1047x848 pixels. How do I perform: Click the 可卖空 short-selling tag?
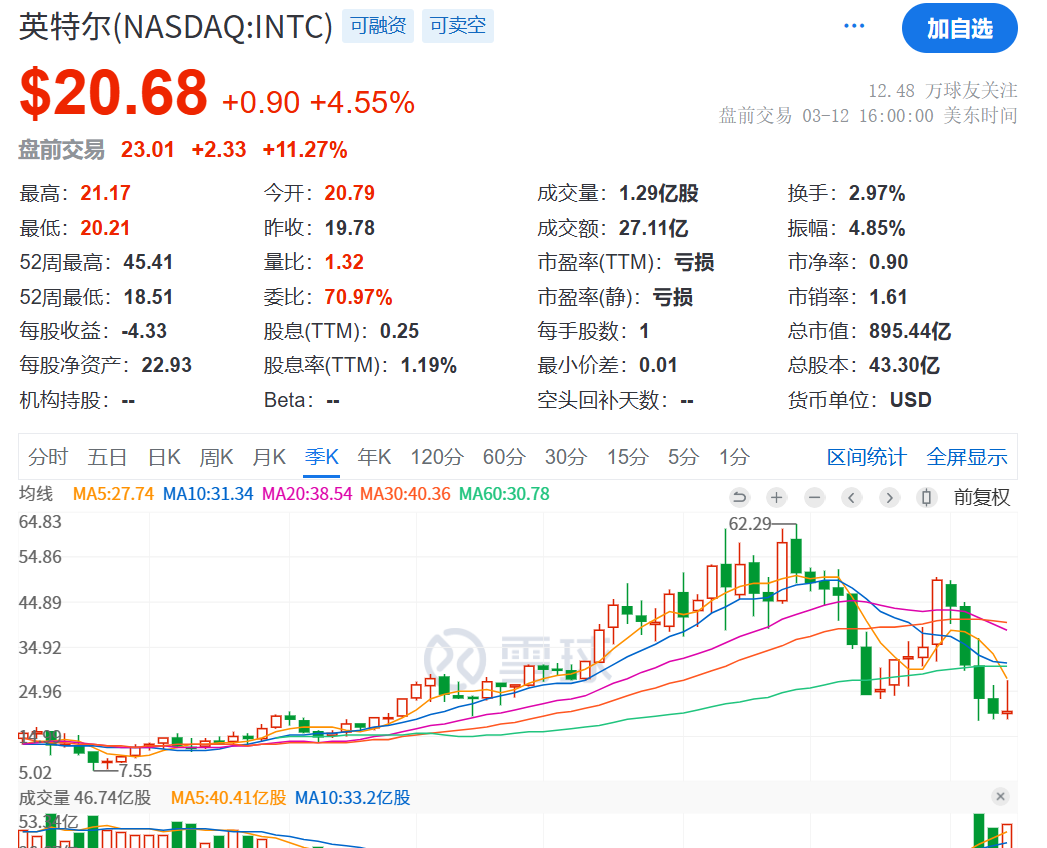tap(458, 26)
